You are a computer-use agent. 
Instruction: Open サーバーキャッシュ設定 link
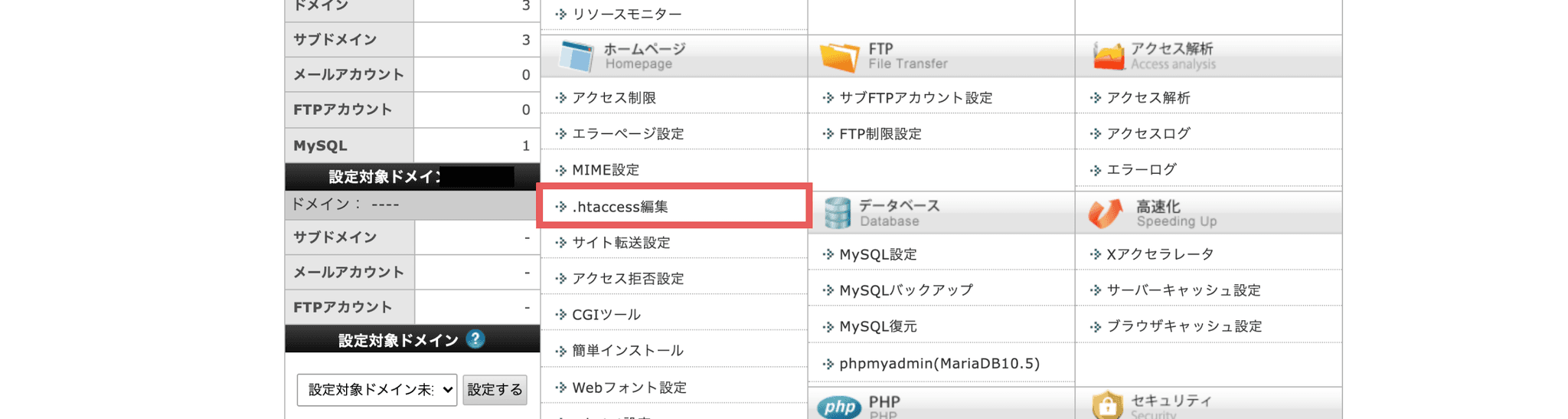pyautogui.click(x=1184, y=290)
